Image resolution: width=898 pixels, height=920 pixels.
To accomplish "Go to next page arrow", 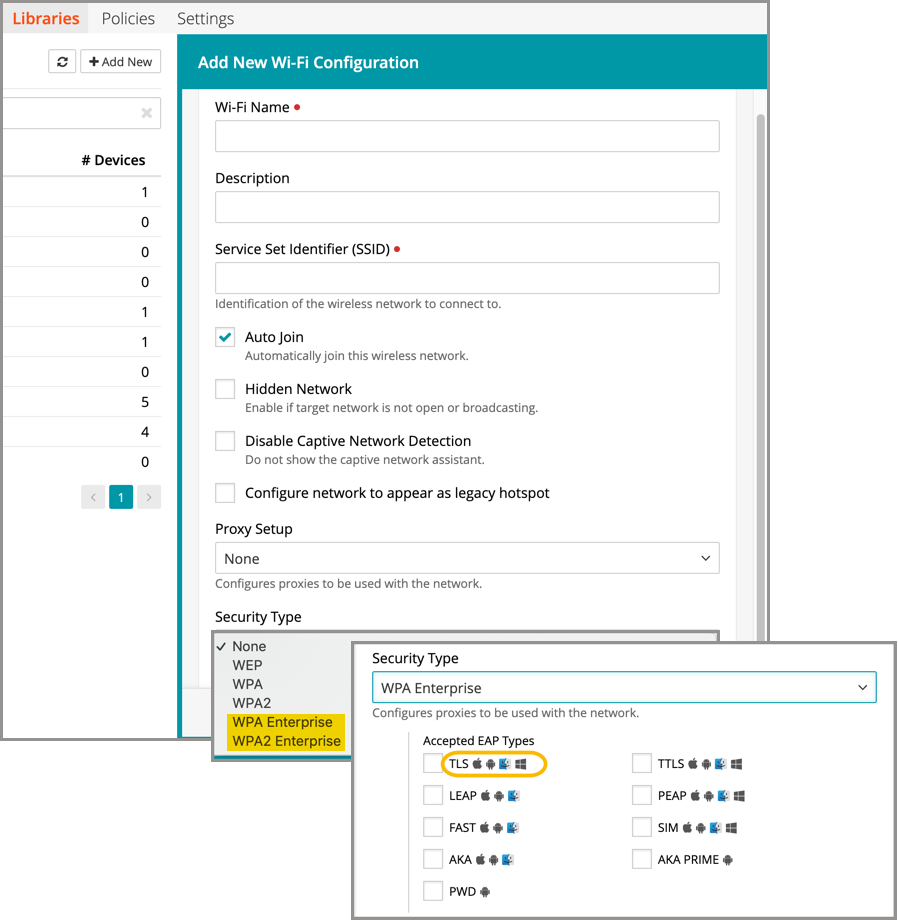I will [149, 497].
